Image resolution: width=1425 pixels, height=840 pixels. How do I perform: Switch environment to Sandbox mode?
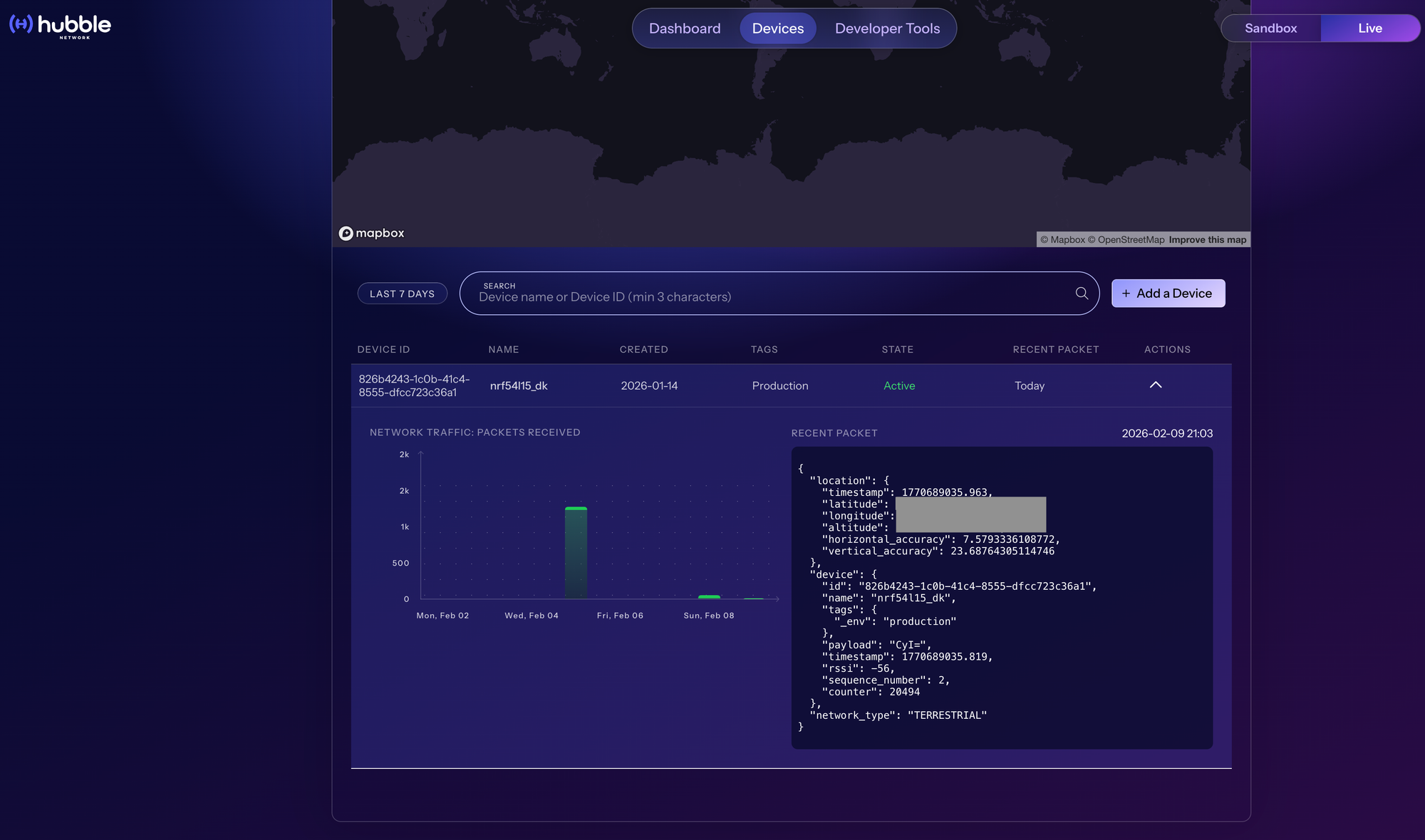1270,28
